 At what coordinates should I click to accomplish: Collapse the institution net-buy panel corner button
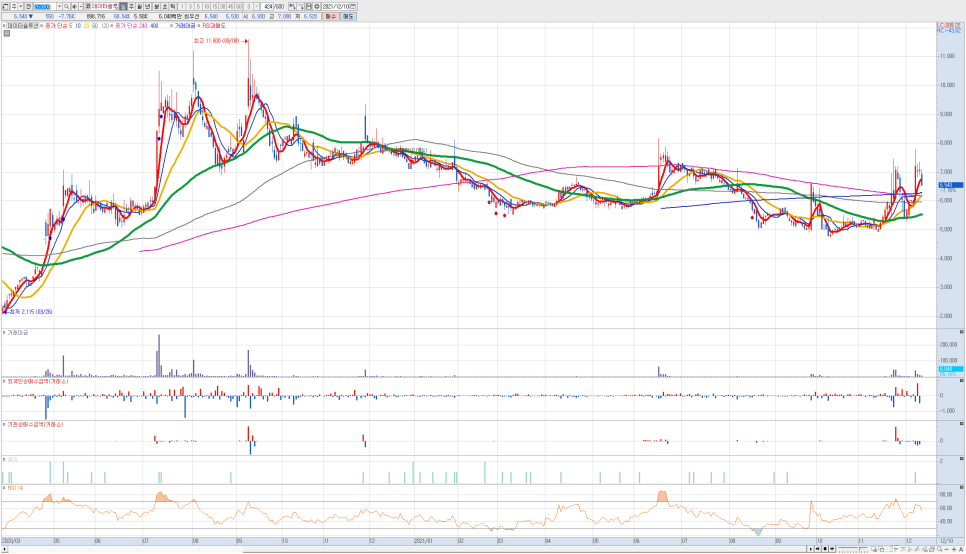pyautogui.click(x=961, y=424)
